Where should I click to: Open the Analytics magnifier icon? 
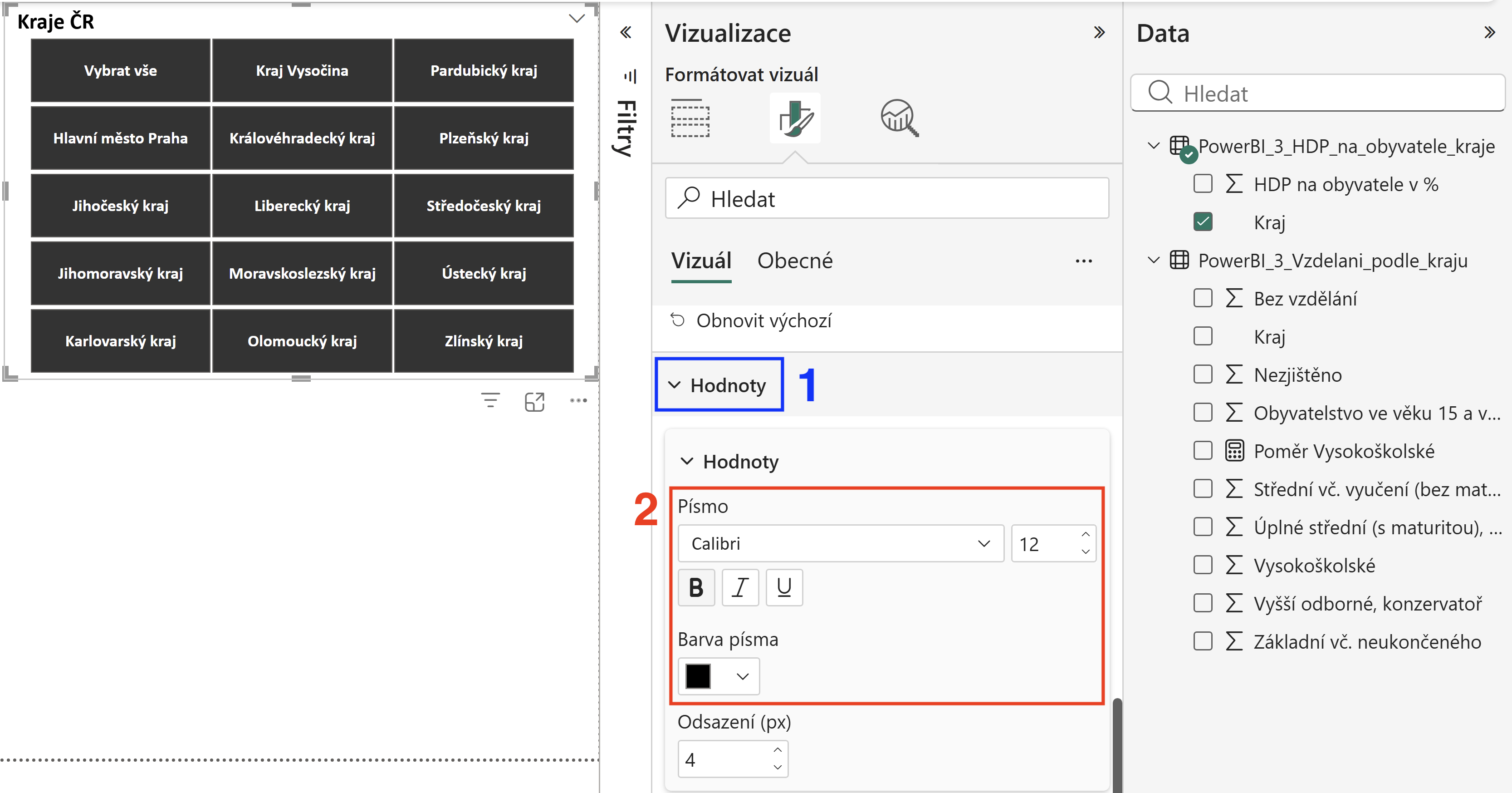899,118
